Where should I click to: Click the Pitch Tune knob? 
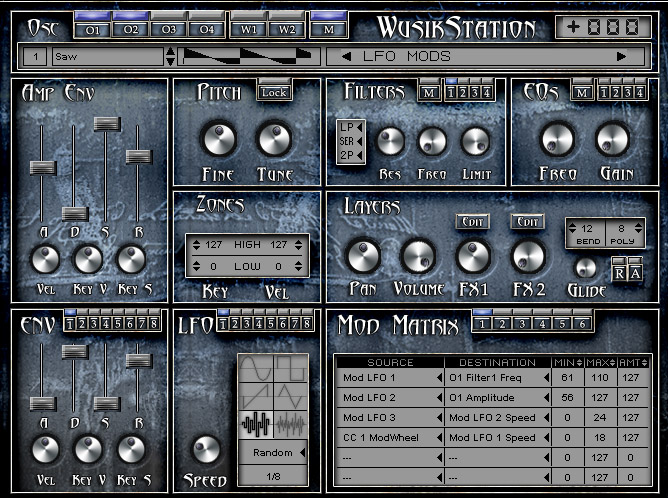point(274,139)
